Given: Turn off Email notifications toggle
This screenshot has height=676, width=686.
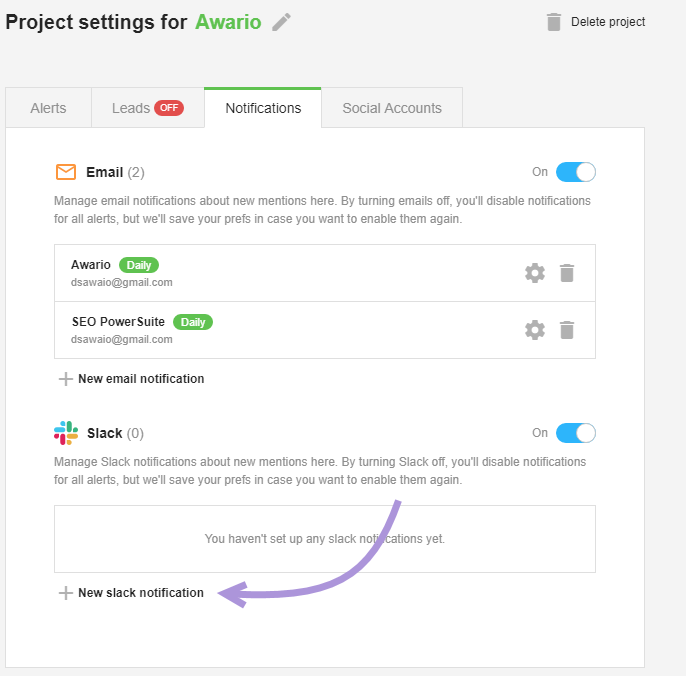Looking at the screenshot, I should [575, 172].
